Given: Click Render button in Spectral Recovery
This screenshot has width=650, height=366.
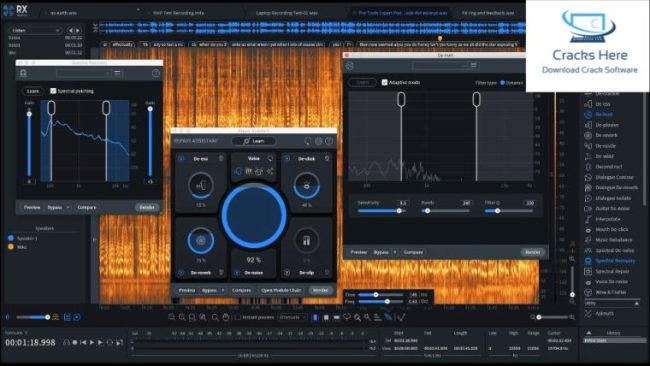Looking at the screenshot, I should [147, 207].
